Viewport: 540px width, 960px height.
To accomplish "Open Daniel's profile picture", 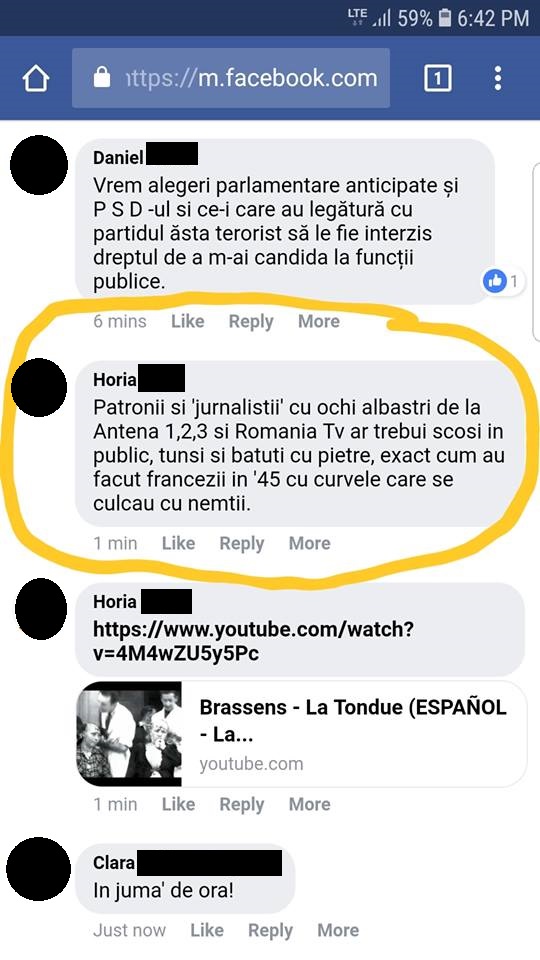I will (x=39, y=165).
